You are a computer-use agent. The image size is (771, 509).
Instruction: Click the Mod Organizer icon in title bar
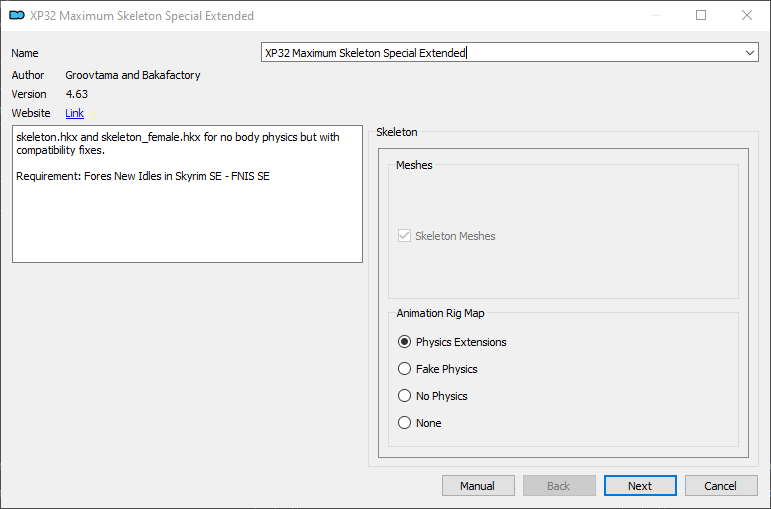tap(17, 15)
